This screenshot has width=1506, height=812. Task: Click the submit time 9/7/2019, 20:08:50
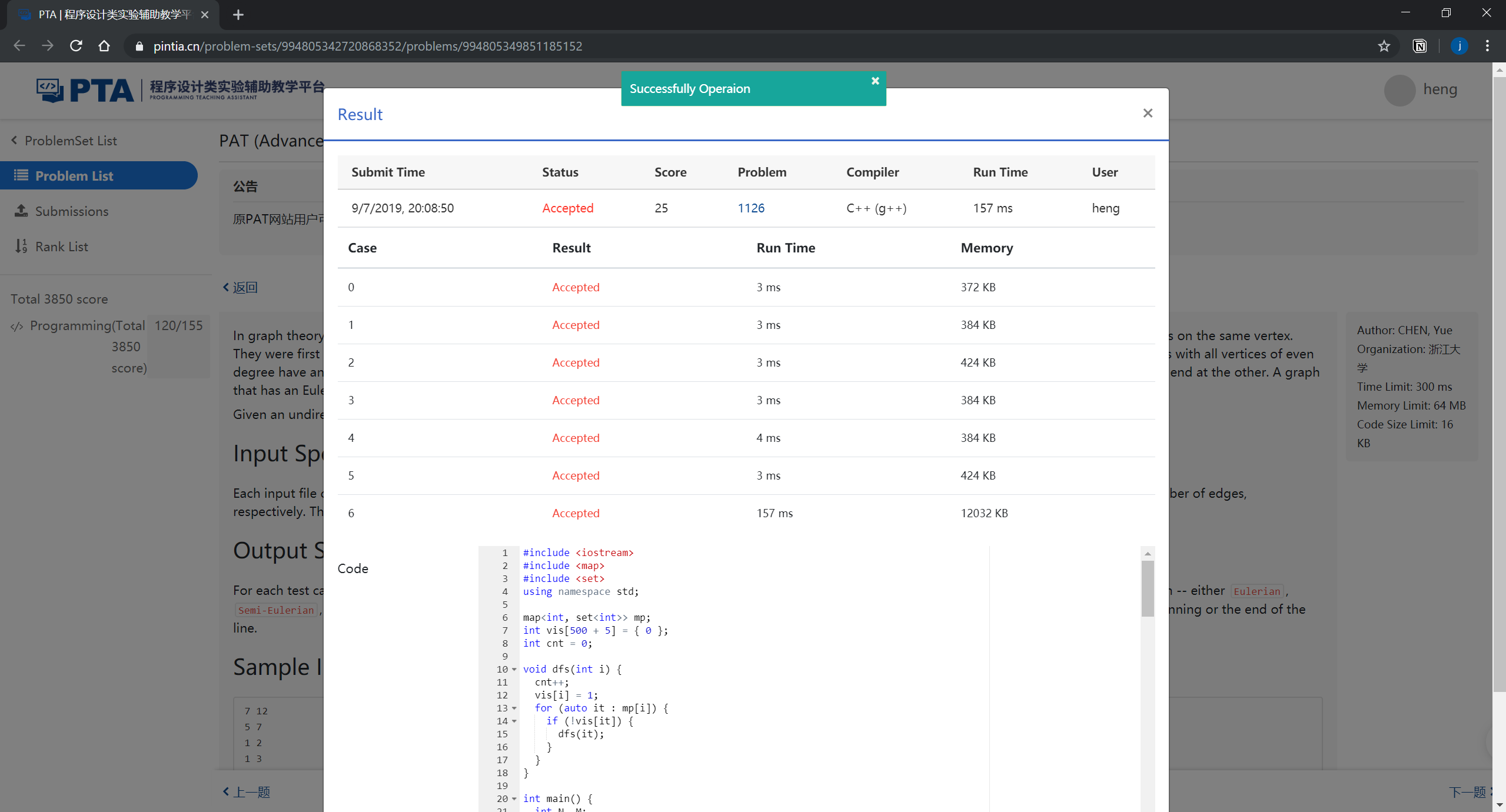coord(403,208)
